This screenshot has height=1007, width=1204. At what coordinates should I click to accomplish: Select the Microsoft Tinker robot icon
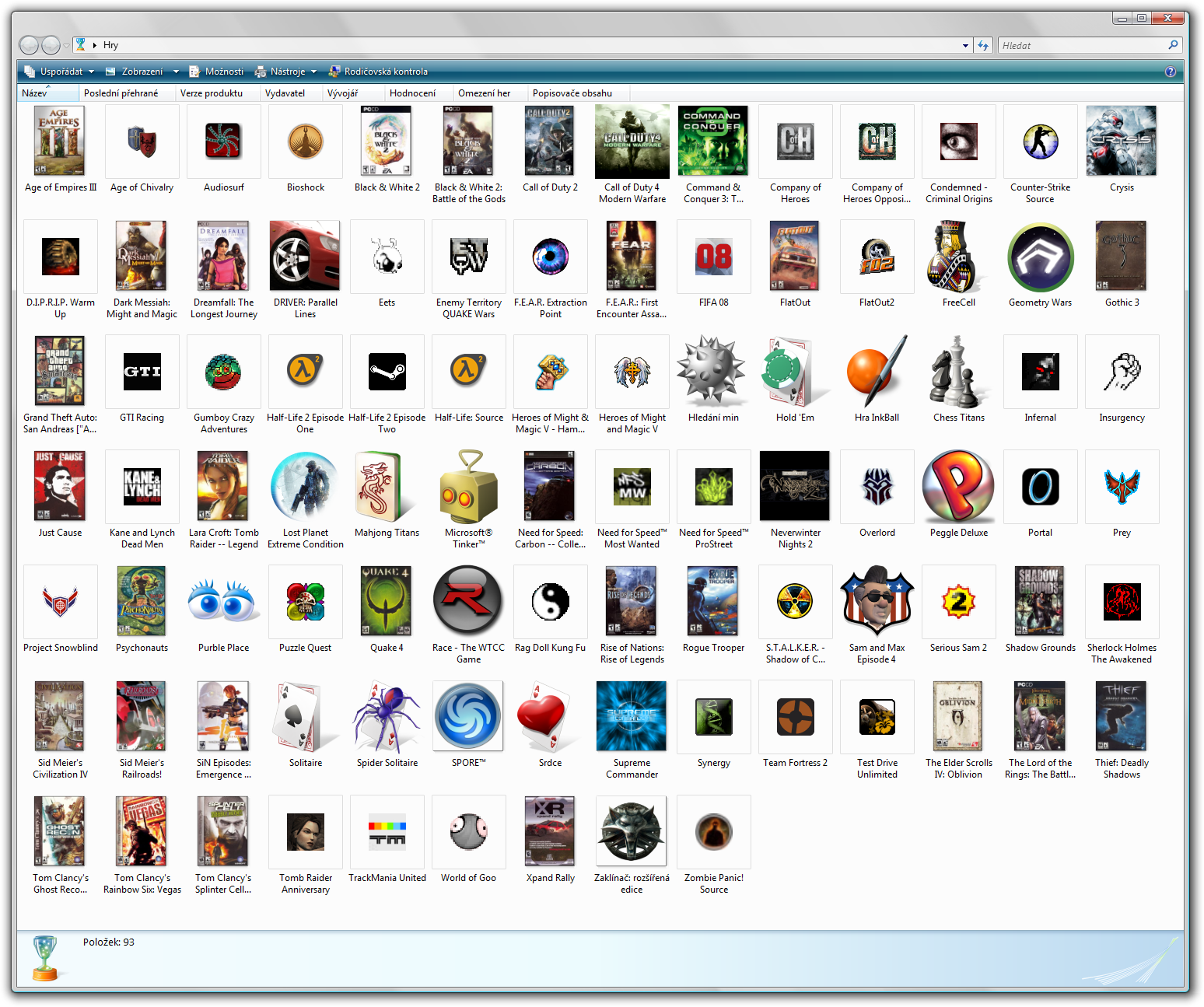coord(468,486)
